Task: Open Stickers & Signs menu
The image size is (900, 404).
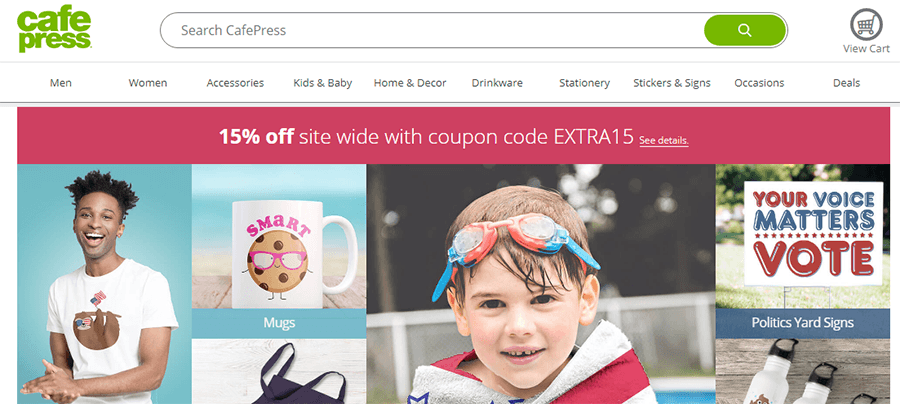Action: (x=672, y=83)
